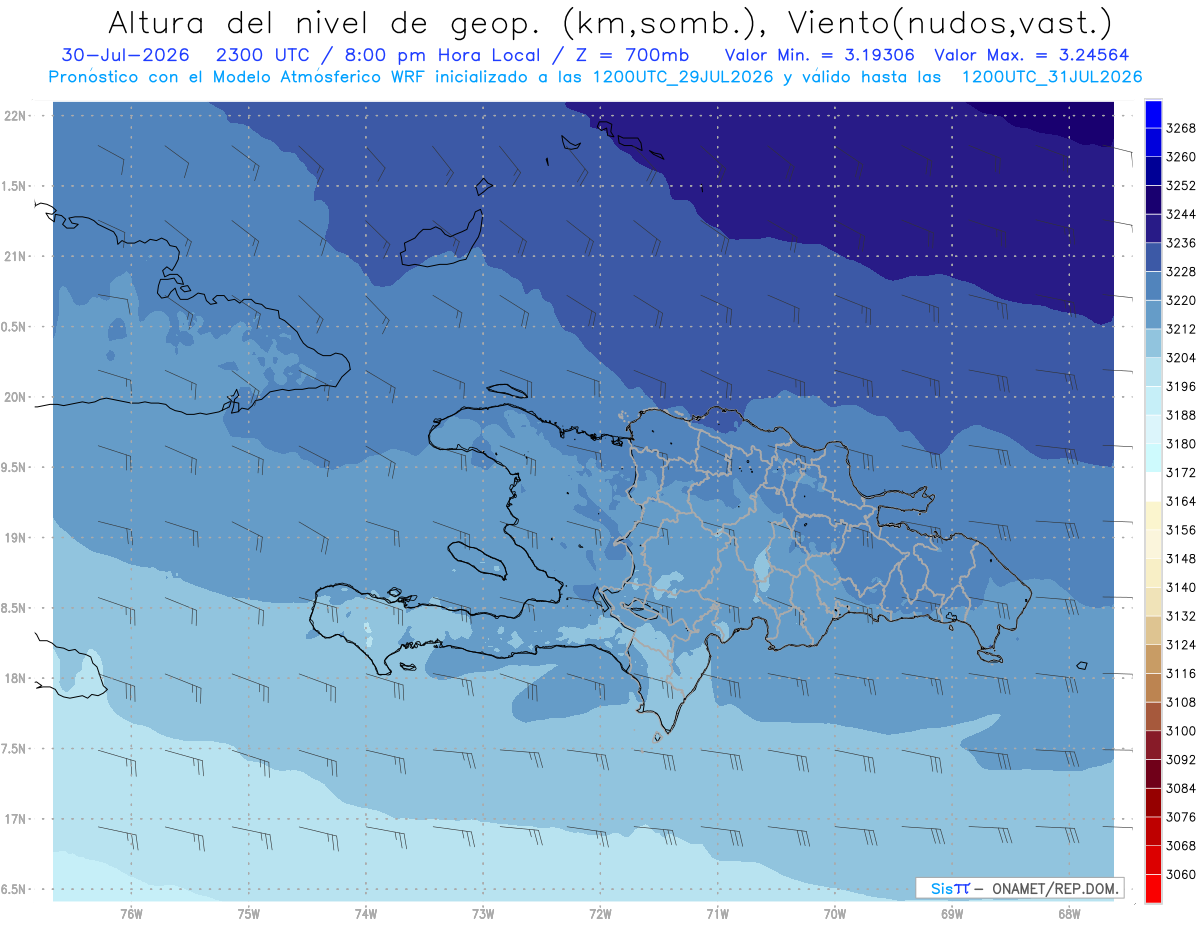Click the longitude label 76W
Image resolution: width=1200 pixels, height=927 pixels.
coord(131,913)
